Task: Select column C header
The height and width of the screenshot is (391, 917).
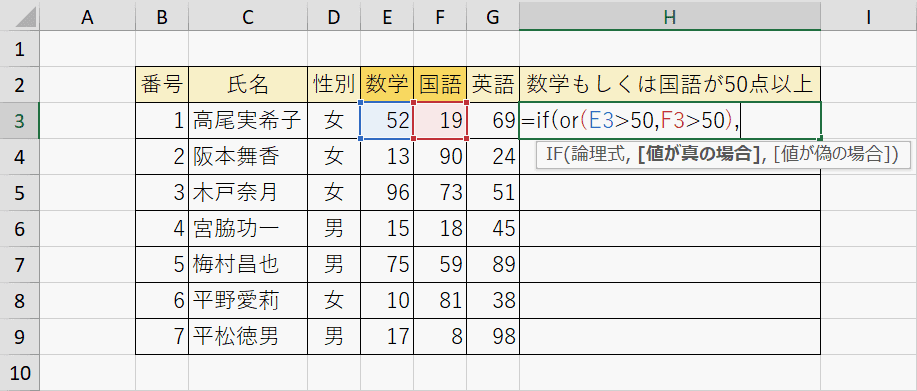Action: click(x=248, y=18)
